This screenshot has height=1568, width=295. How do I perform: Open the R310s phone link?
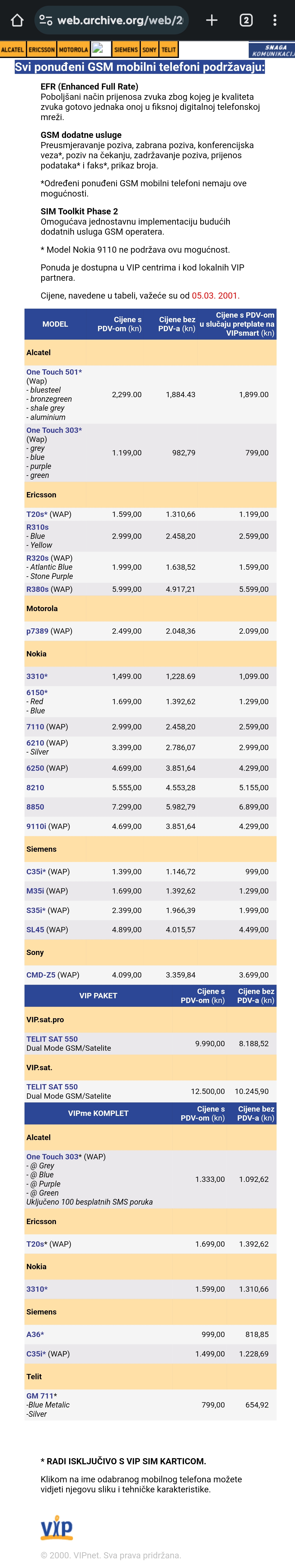pyautogui.click(x=37, y=527)
